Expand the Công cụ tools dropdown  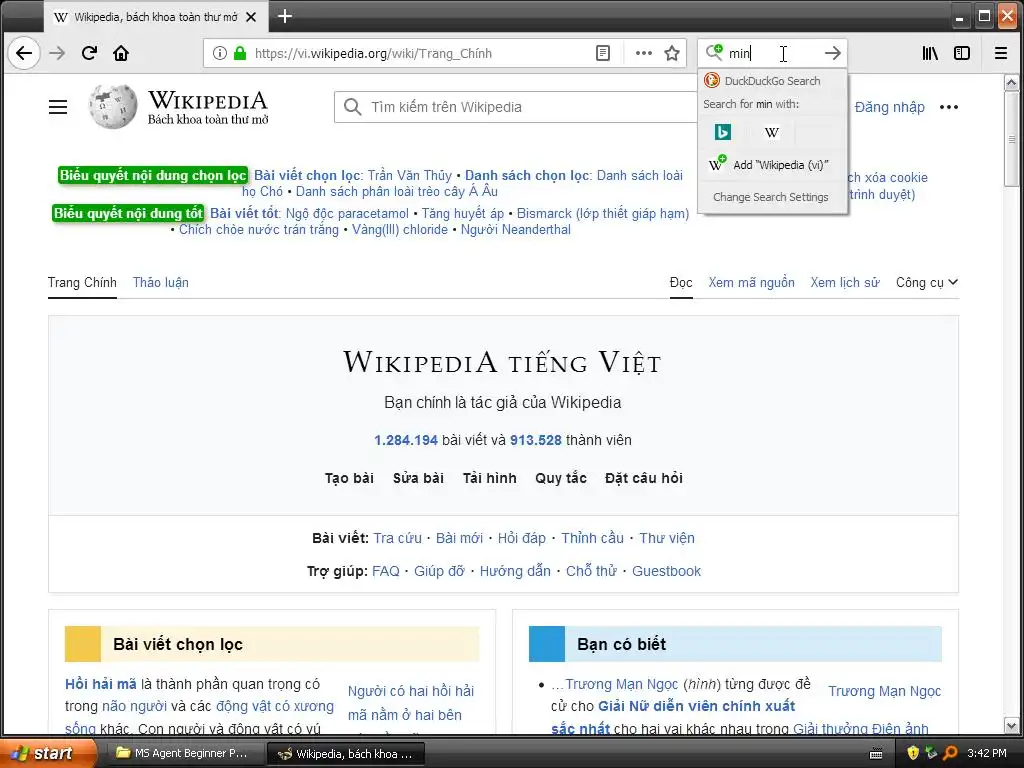(x=927, y=282)
